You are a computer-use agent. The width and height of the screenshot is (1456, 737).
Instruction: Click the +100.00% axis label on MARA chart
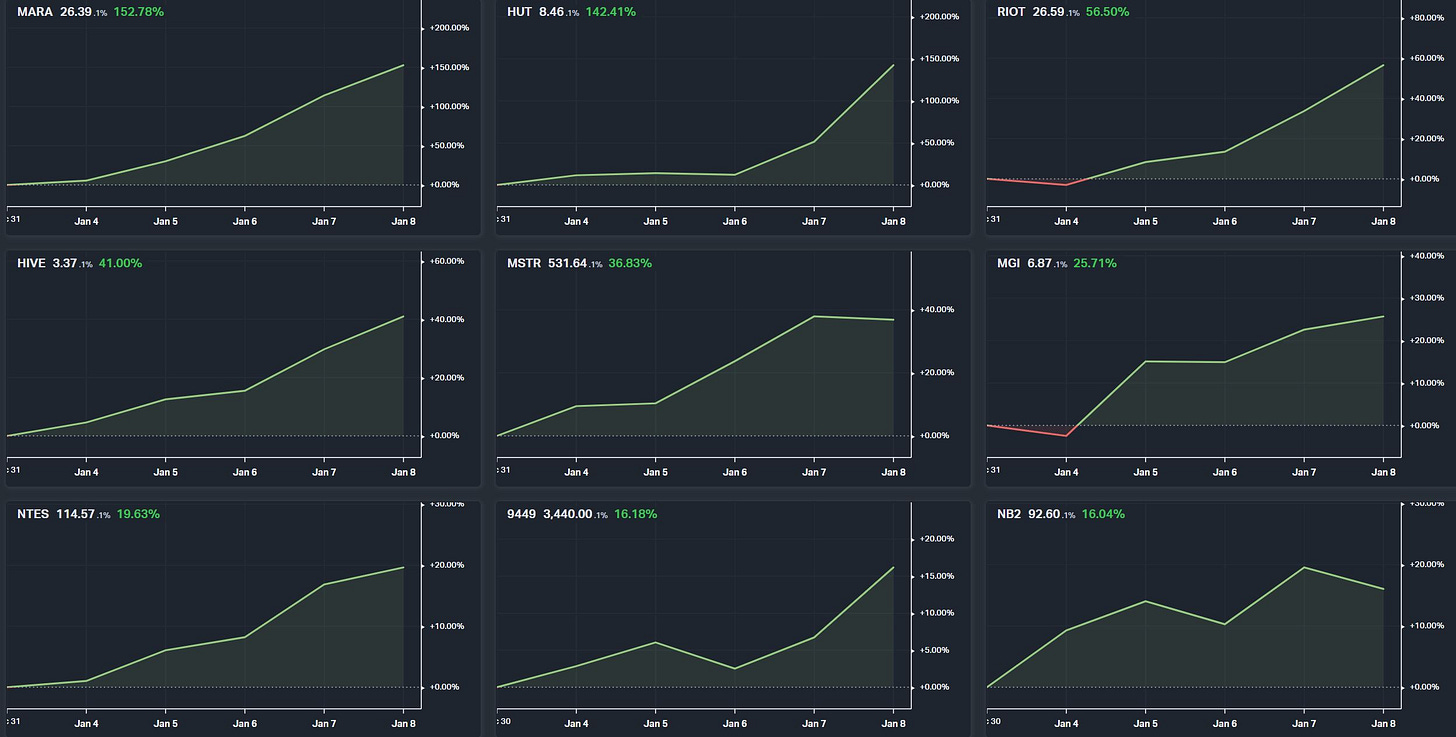pyautogui.click(x=449, y=106)
